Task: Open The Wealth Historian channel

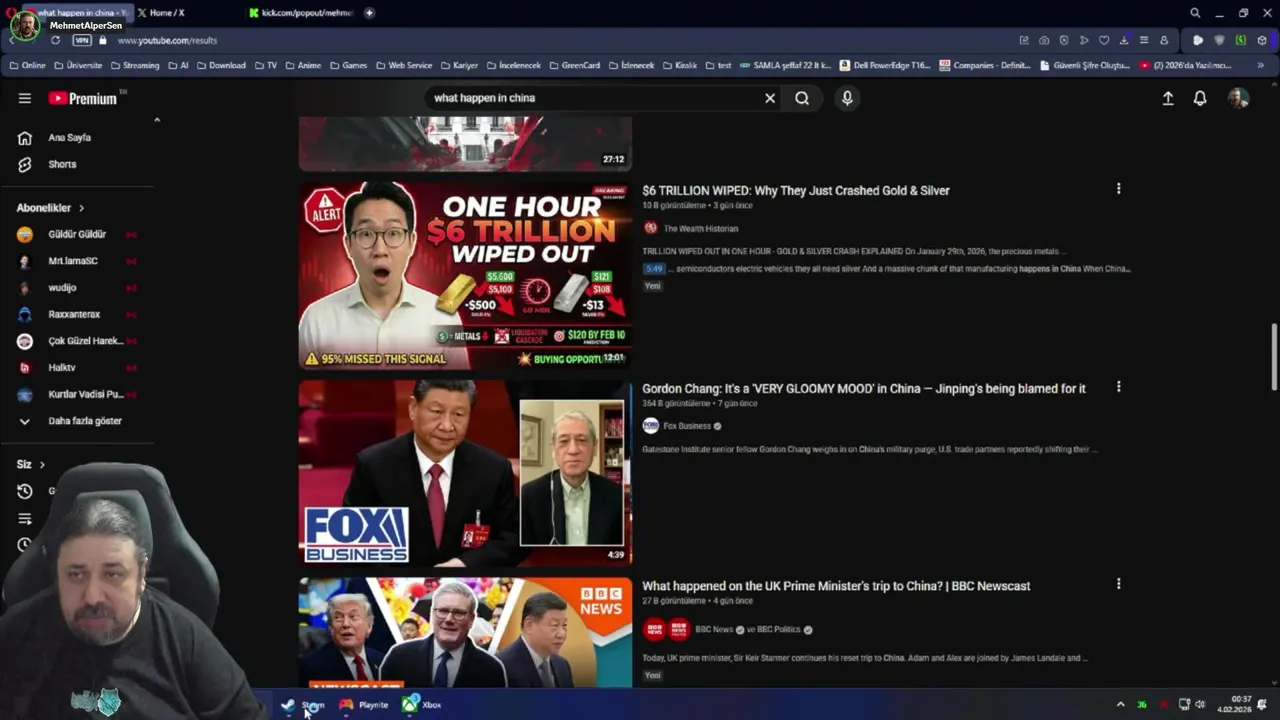Action: coord(700,228)
